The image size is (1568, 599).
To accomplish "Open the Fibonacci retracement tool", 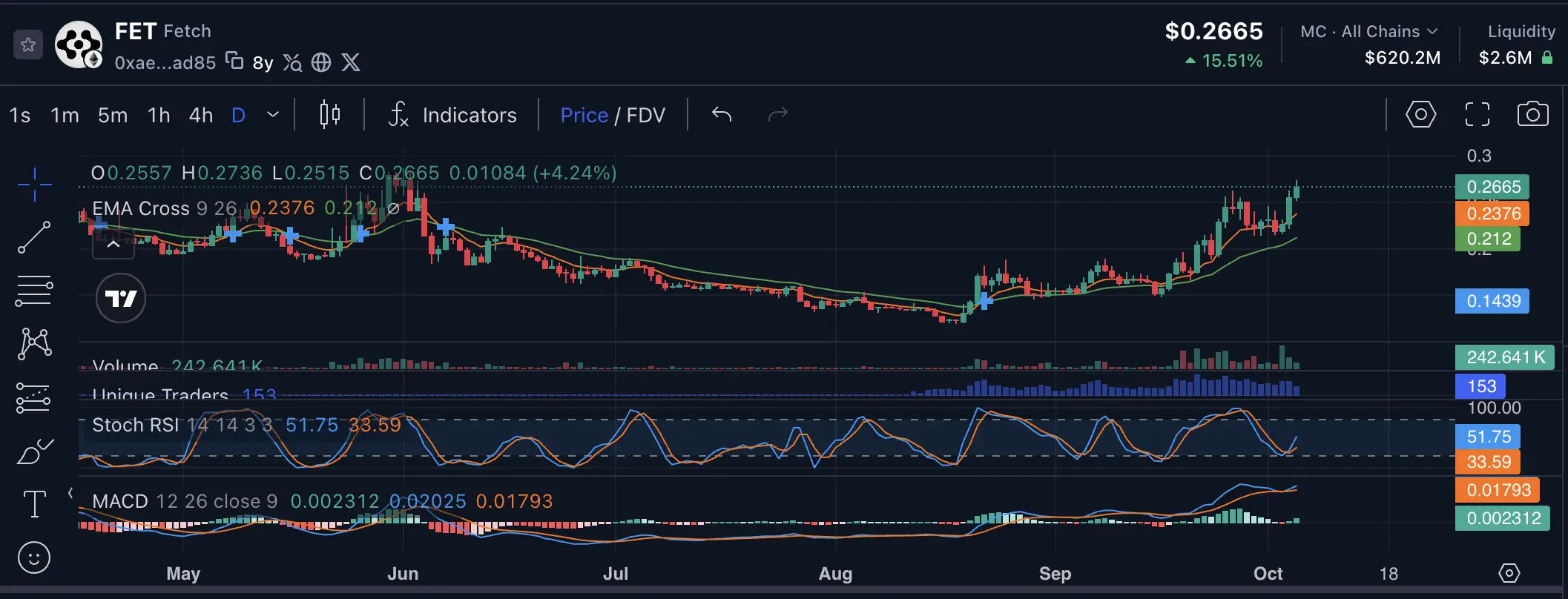I will coord(34,291).
